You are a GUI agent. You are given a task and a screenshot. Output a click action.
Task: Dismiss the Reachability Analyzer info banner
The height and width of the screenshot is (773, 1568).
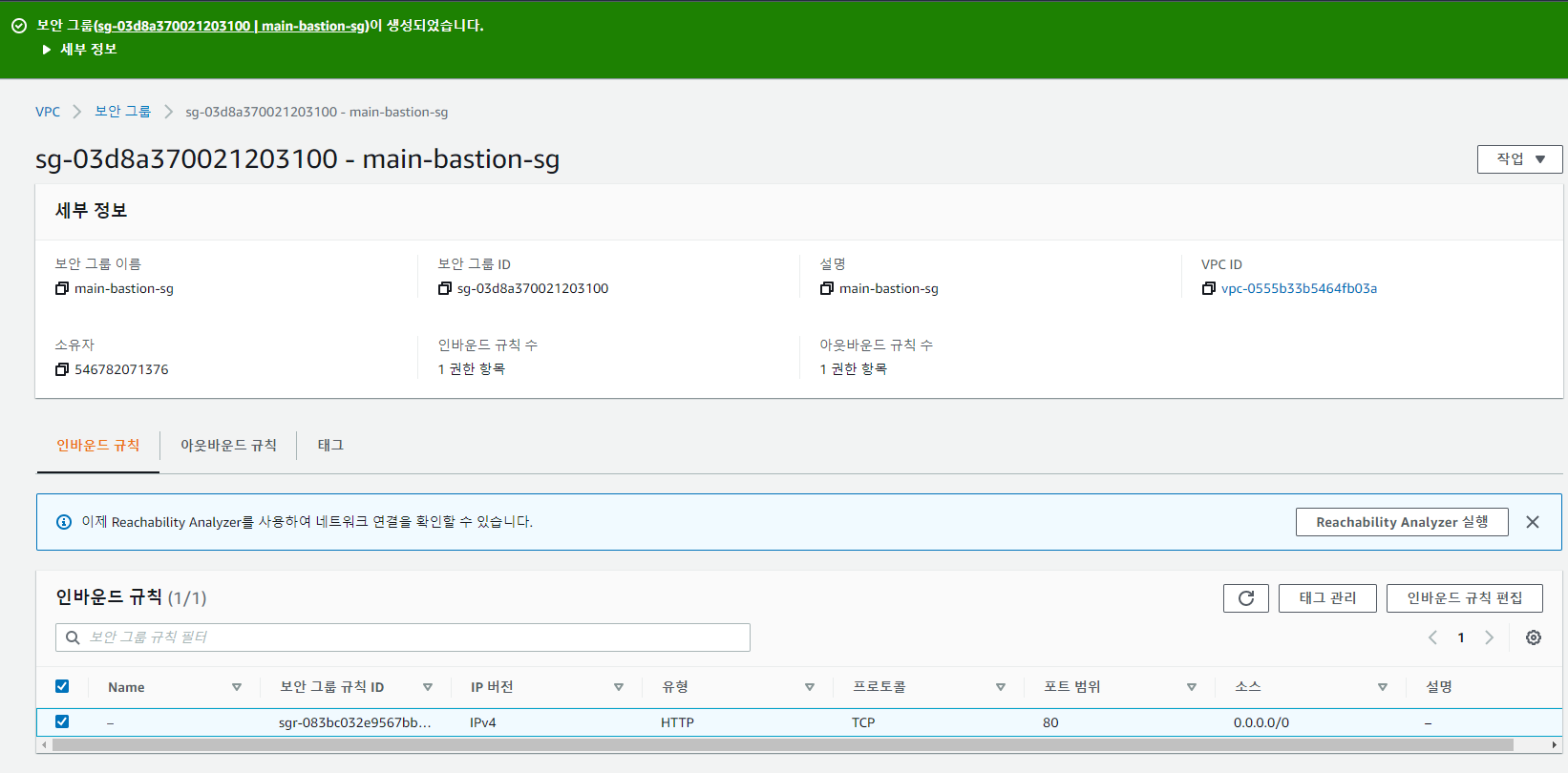coord(1532,522)
